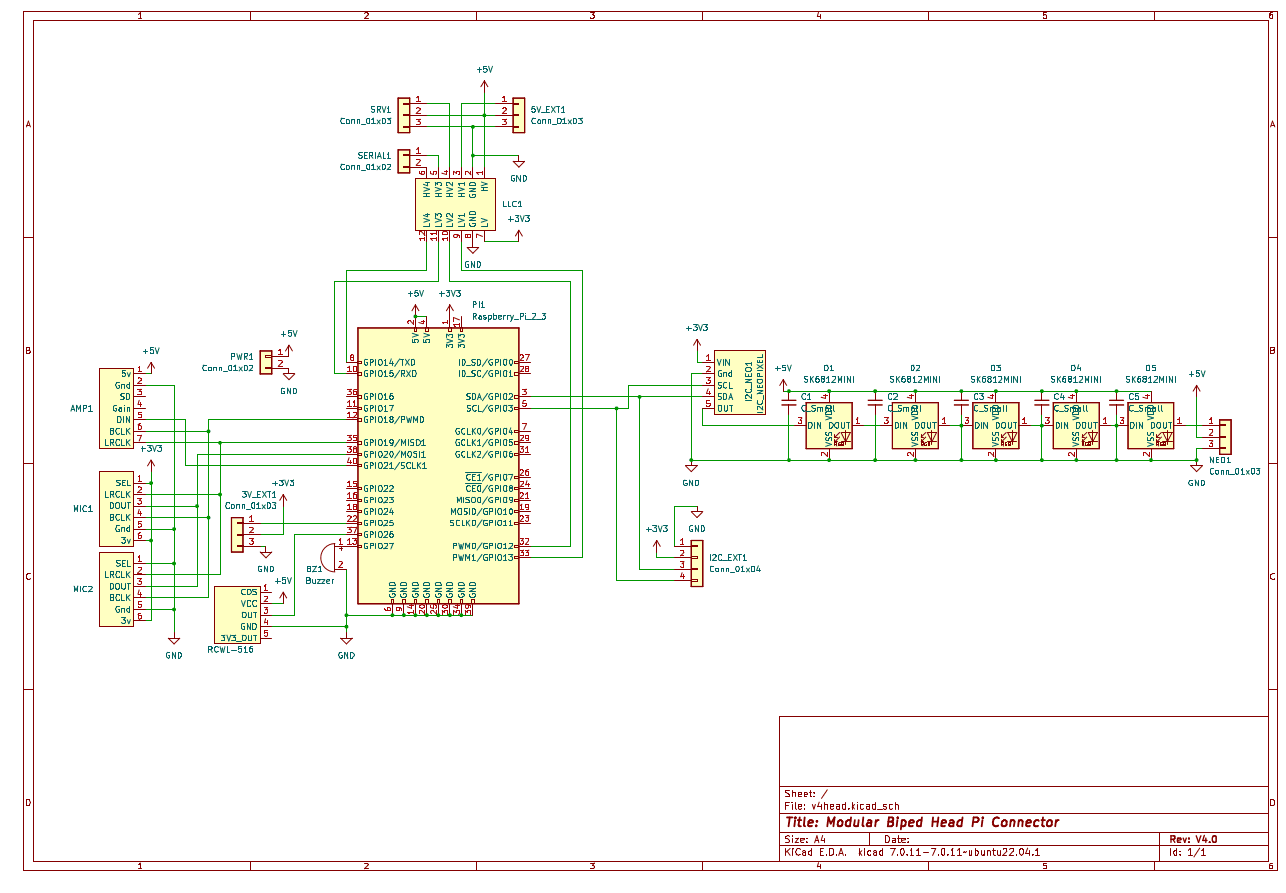Click the 'VIN' pin label on I2C_NEO1

(x=725, y=362)
